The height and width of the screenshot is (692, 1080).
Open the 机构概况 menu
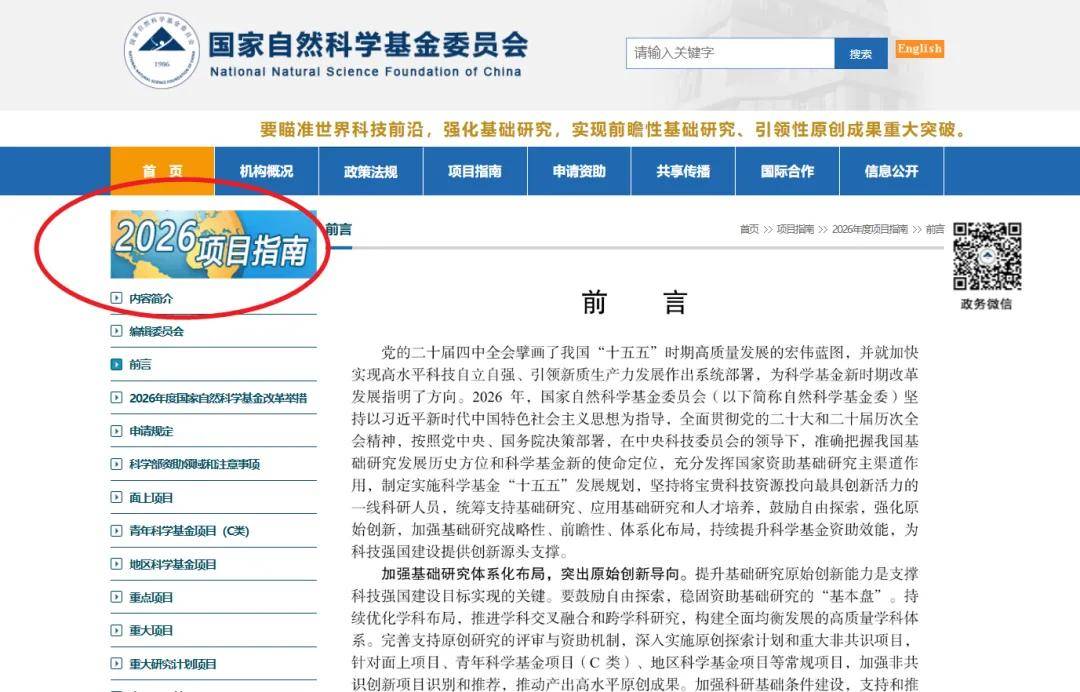coord(266,171)
